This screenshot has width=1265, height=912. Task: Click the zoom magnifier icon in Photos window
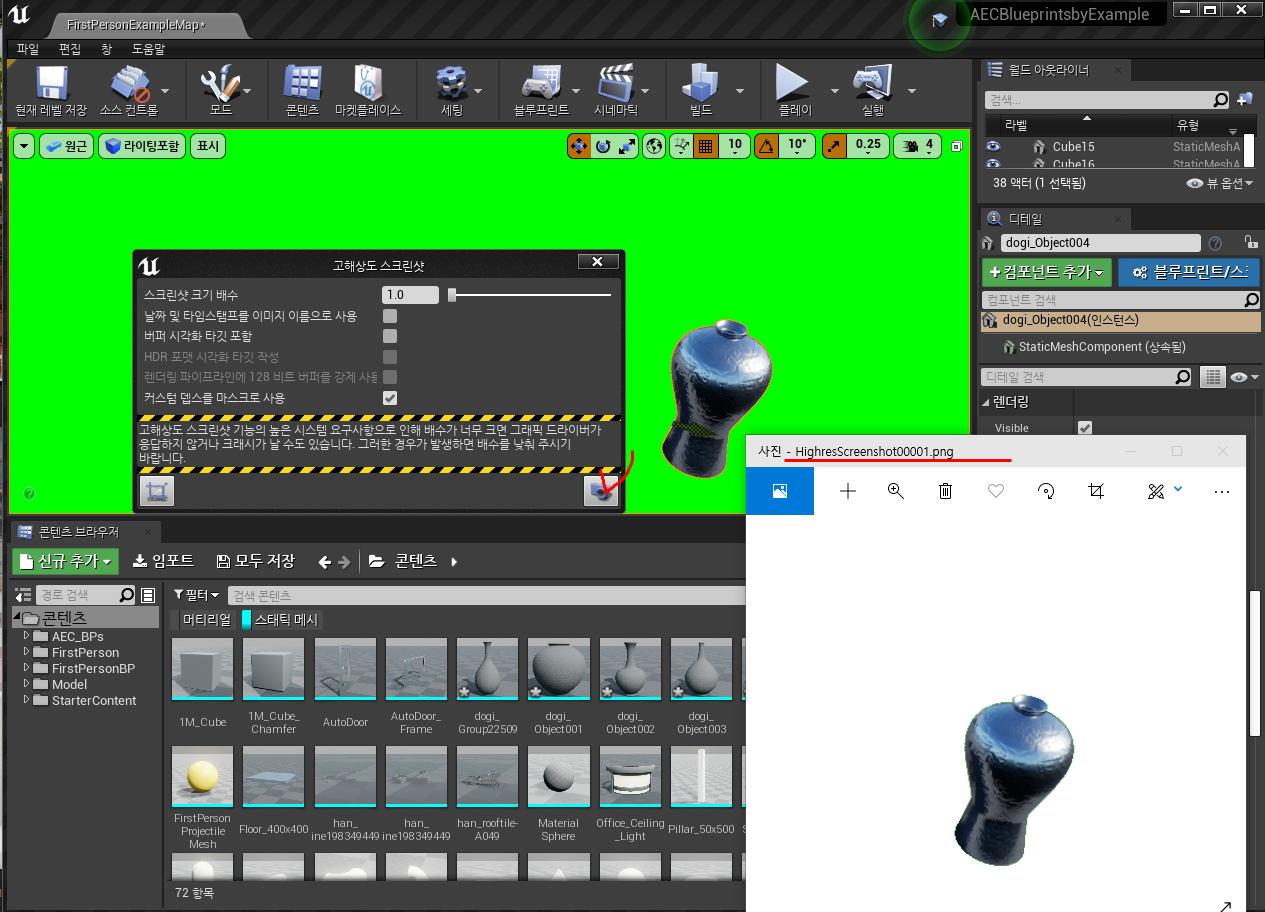click(896, 491)
